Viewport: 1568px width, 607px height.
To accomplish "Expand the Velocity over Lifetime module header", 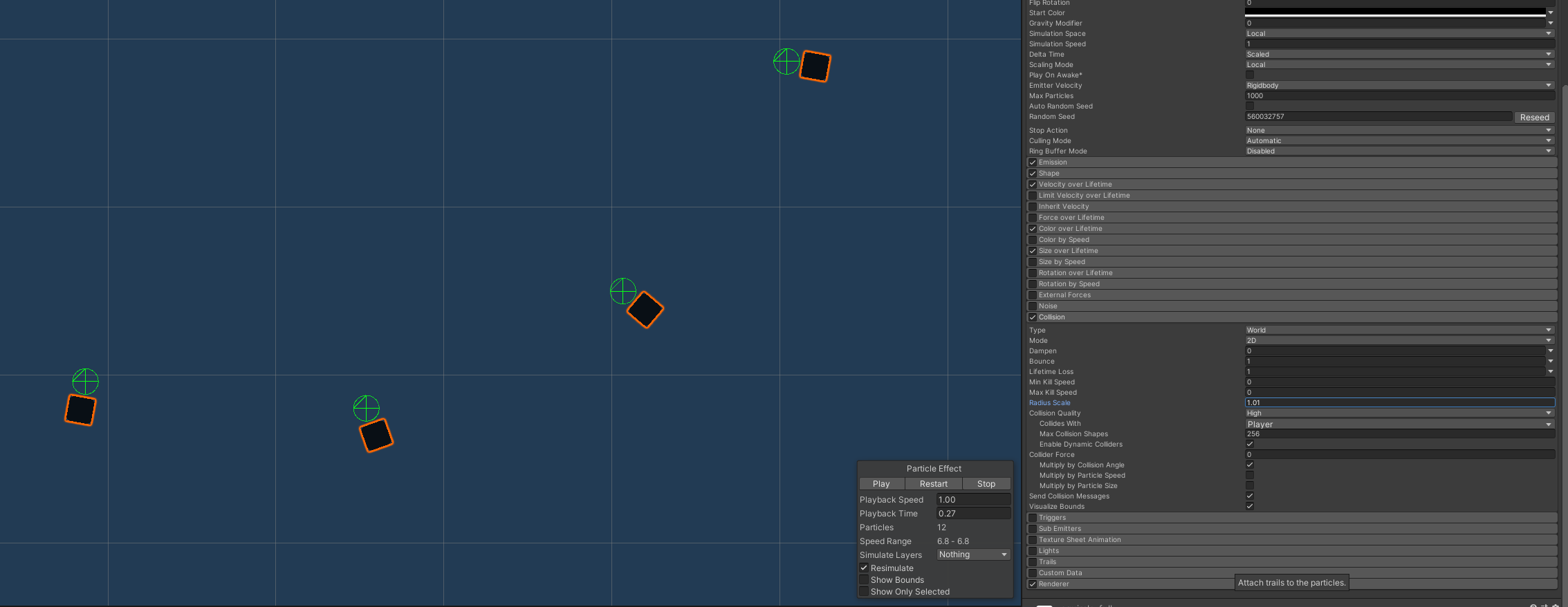I will (1075, 185).
